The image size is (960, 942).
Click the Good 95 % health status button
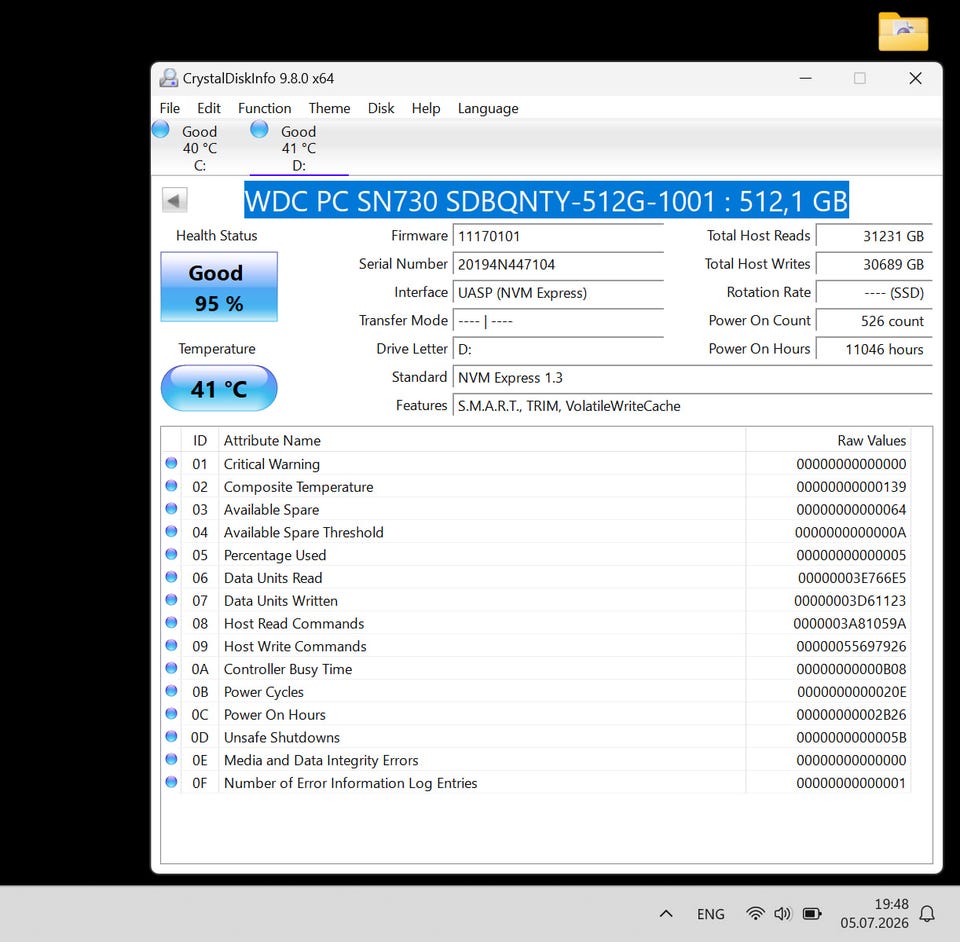coord(219,287)
